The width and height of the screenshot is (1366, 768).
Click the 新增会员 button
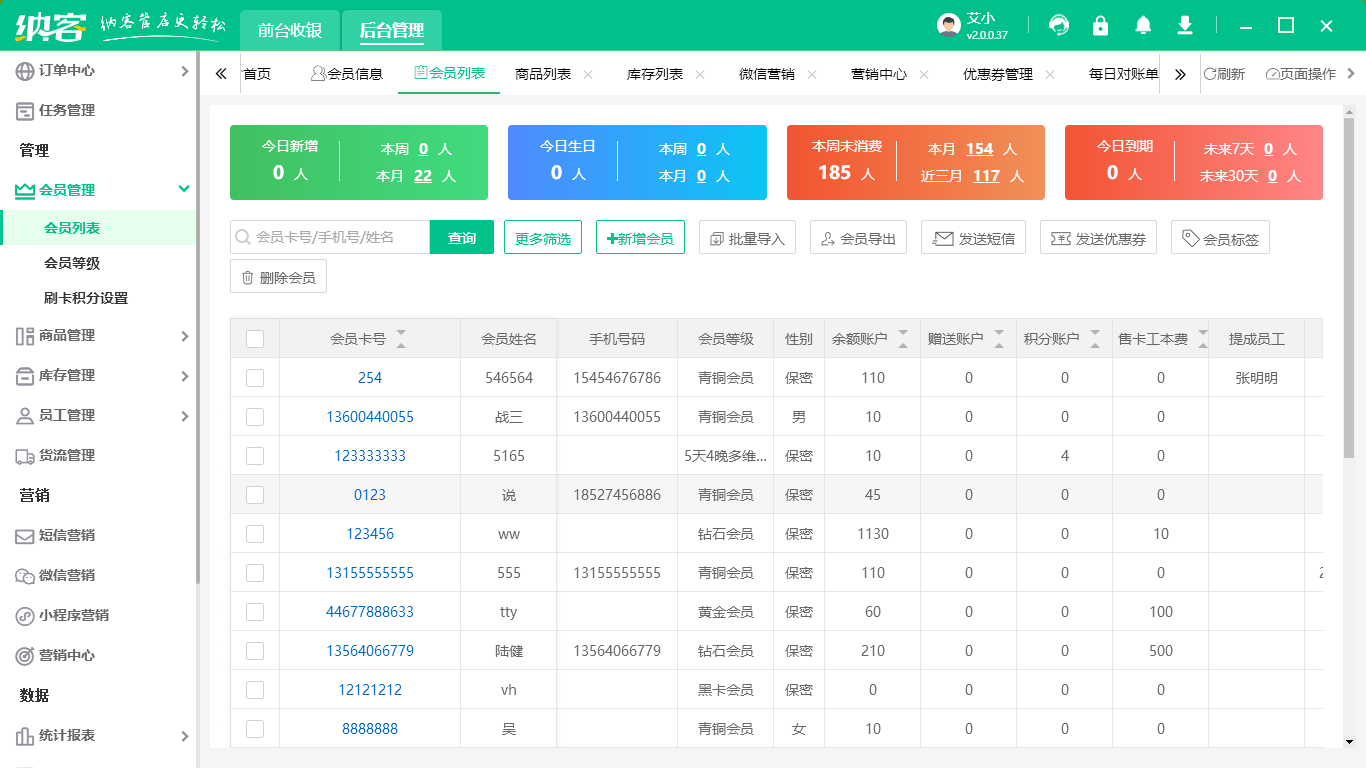tap(640, 238)
